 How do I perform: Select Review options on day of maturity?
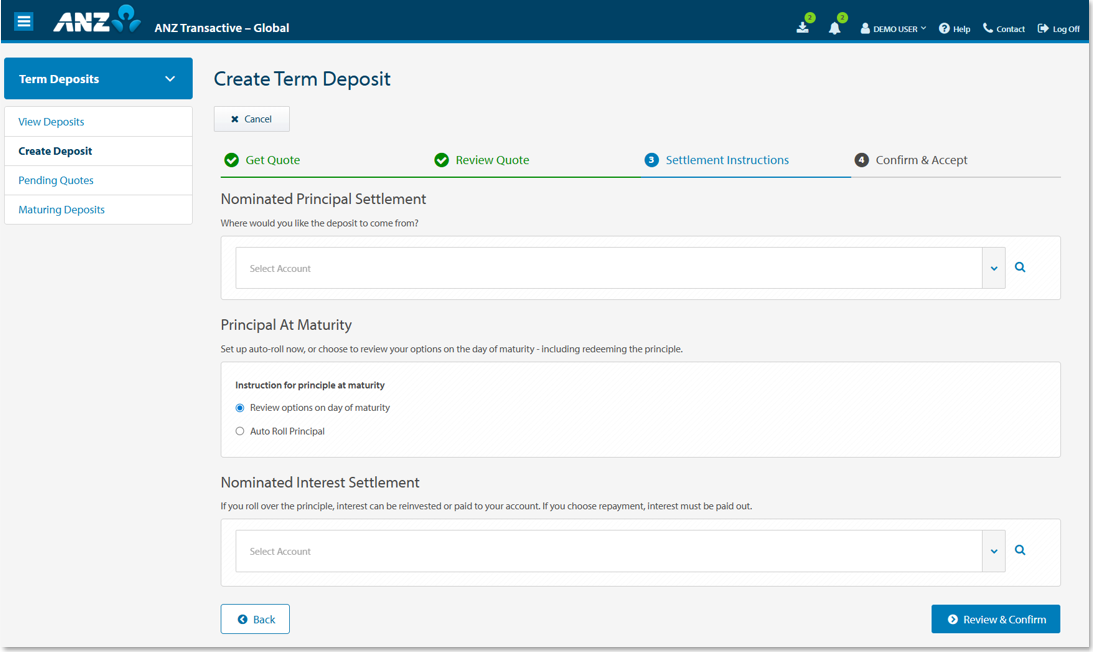(239, 407)
